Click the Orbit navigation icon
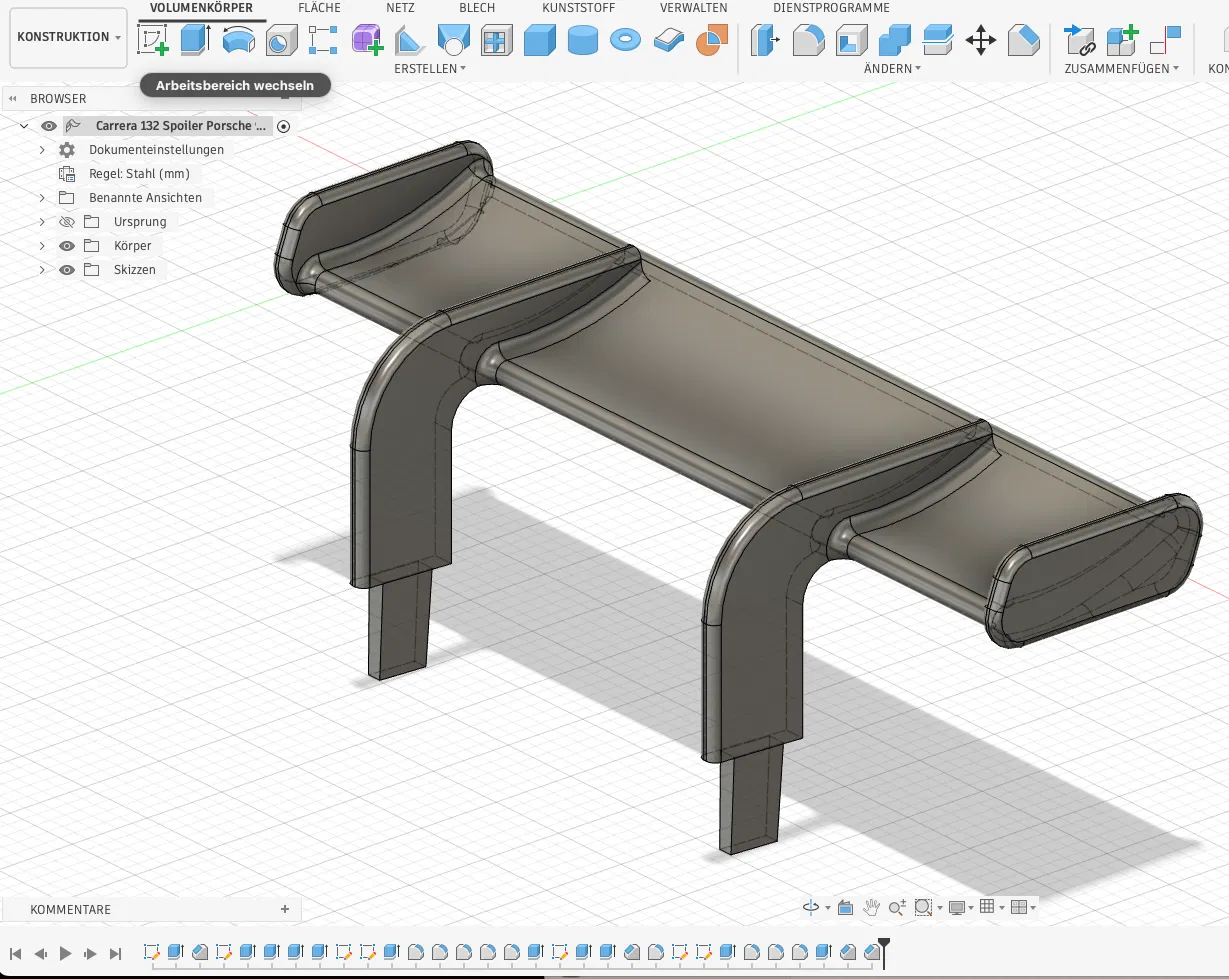Image resolution: width=1229 pixels, height=979 pixels. [811, 907]
